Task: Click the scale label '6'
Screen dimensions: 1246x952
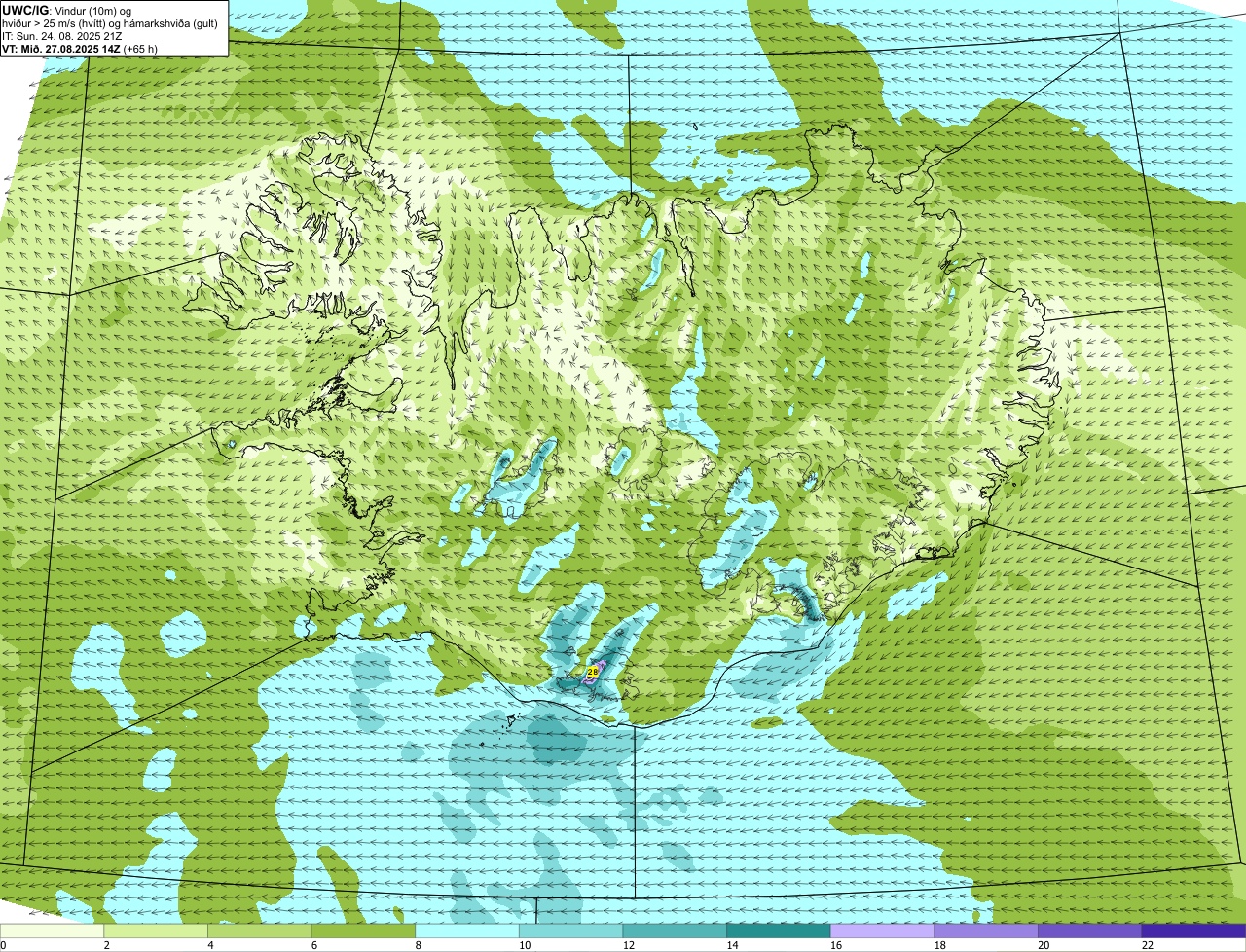Action: pos(314,945)
